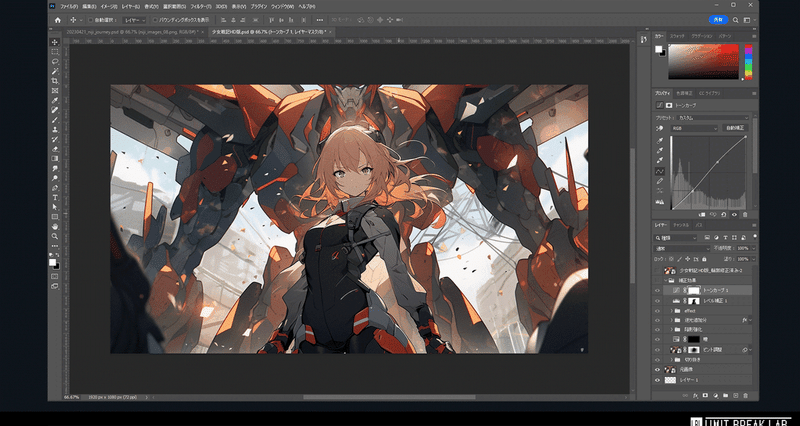Viewport: 800px width, 426px height.
Task: Switch to the グラデーション panel tab
Action: [x=702, y=36]
